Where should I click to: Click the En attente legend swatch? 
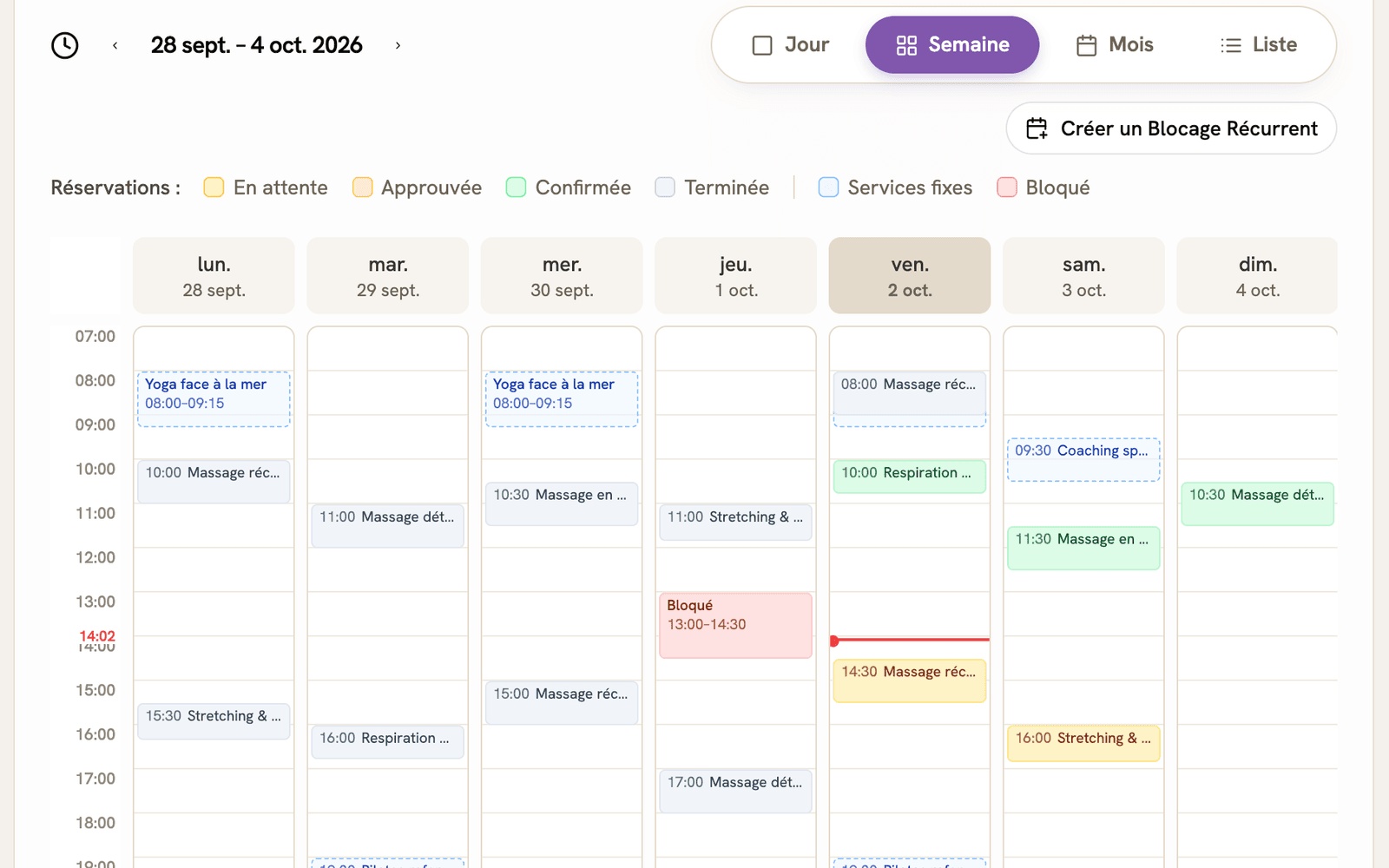tap(214, 187)
